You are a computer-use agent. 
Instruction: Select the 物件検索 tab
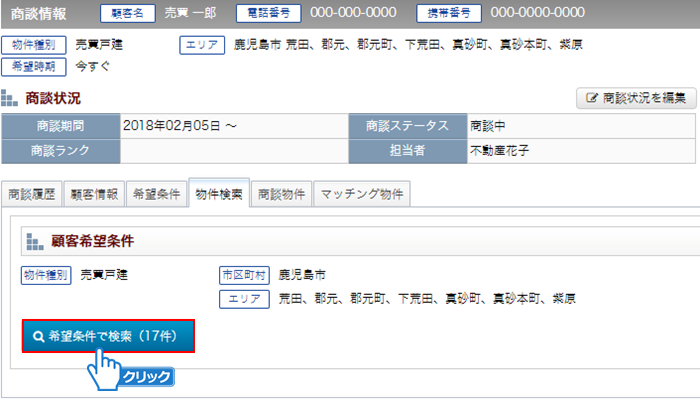218,194
